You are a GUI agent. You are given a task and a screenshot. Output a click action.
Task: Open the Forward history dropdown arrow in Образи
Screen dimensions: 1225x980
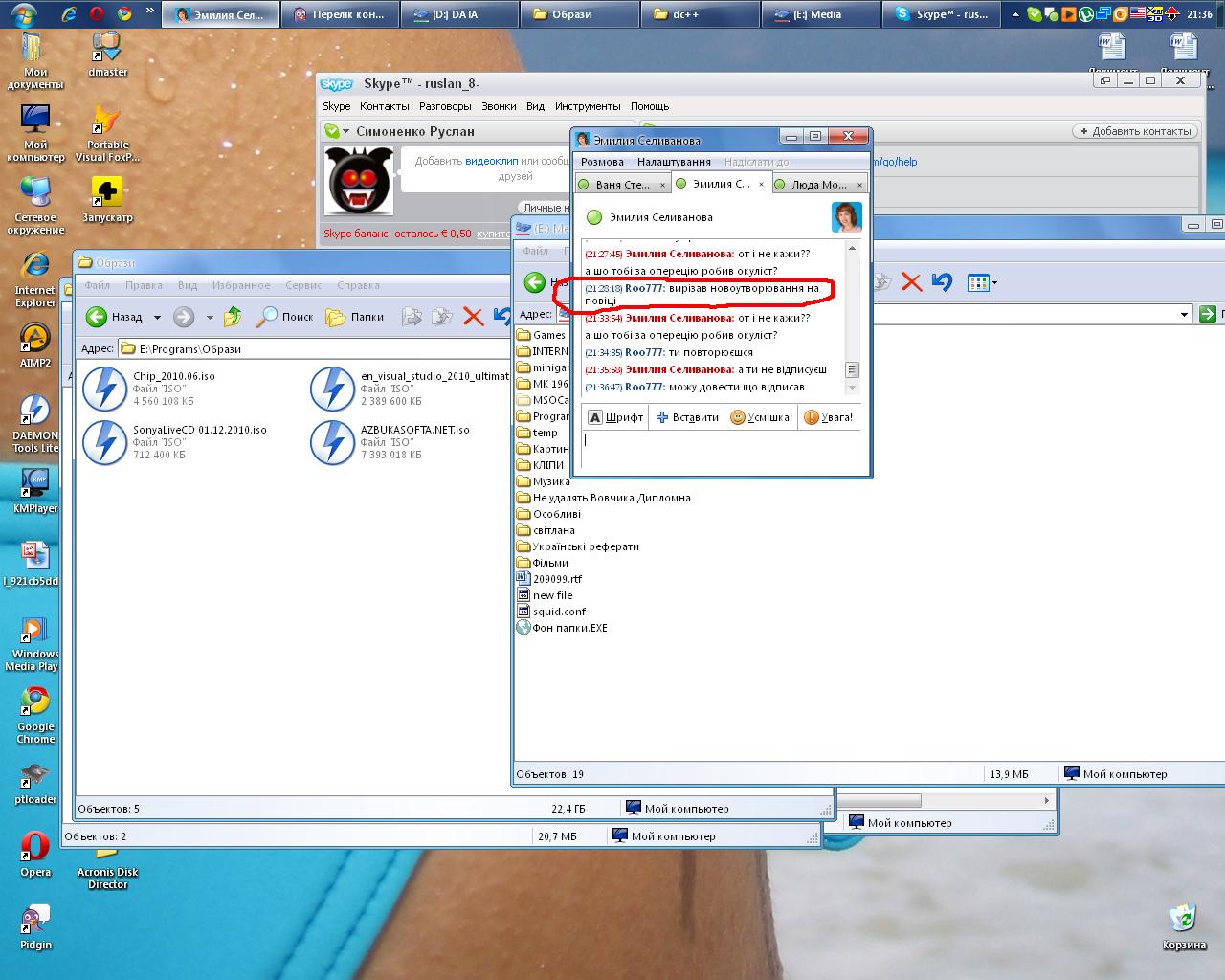[x=210, y=317]
